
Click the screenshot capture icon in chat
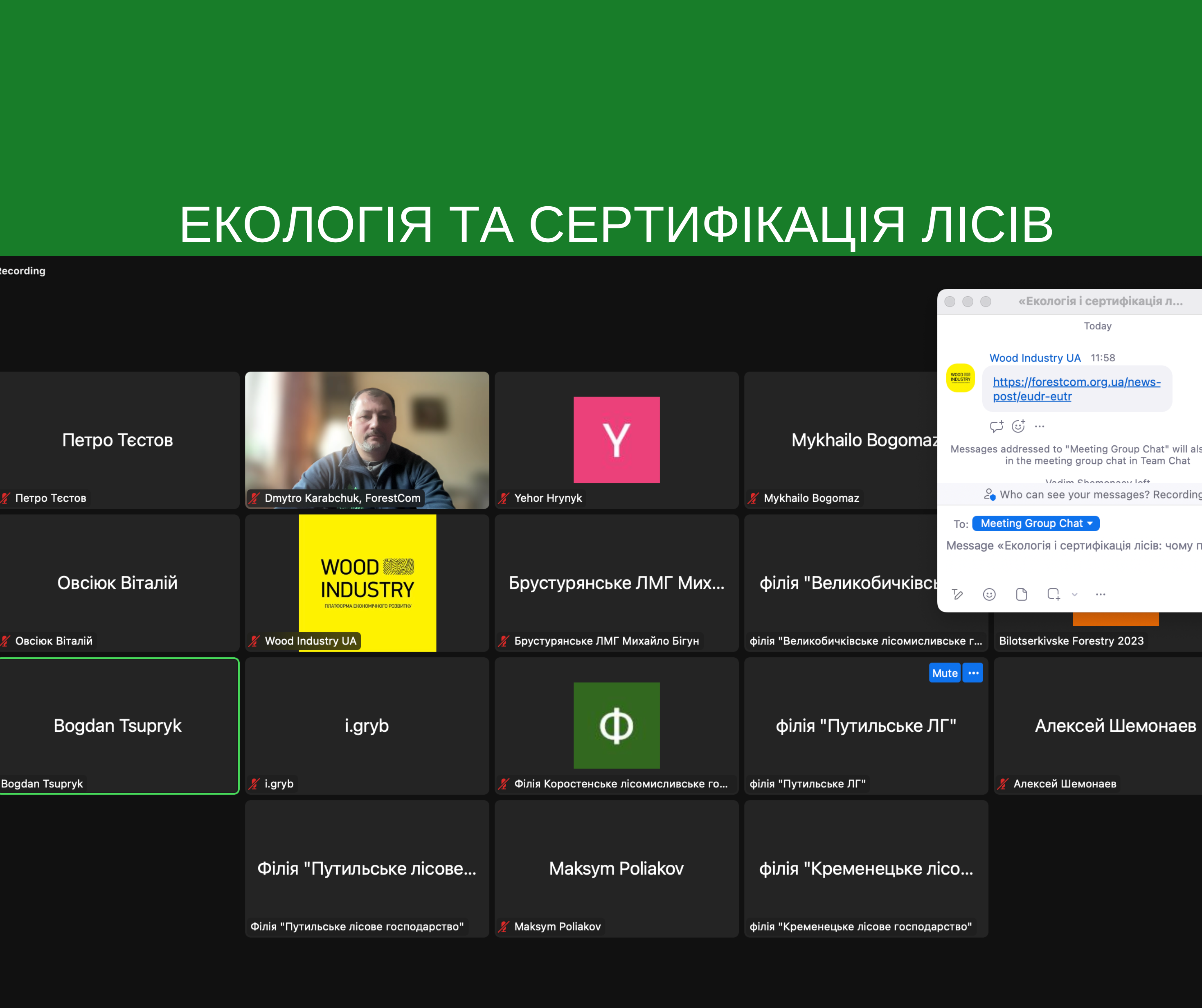[1054, 595]
